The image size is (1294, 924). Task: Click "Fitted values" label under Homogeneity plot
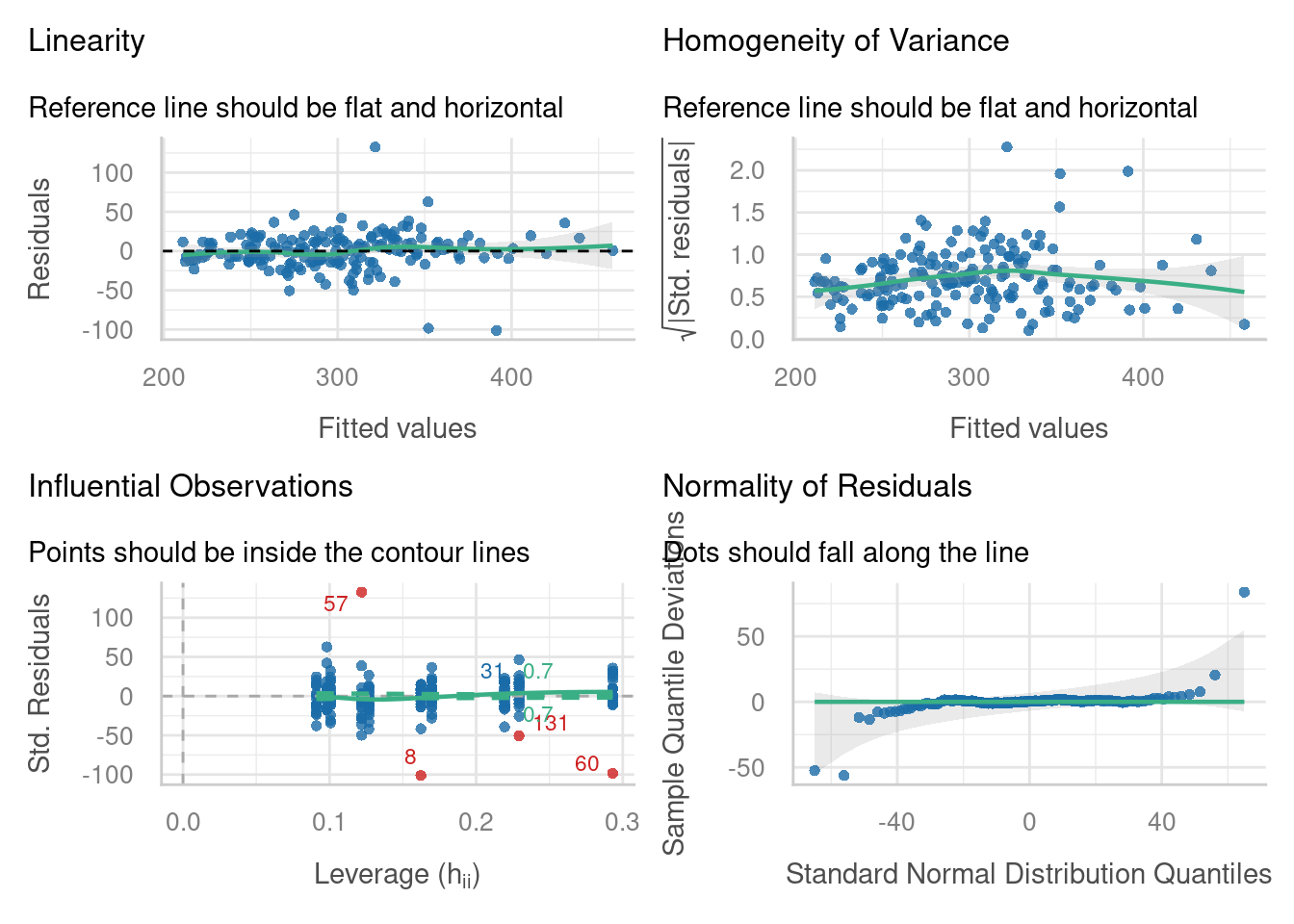1028,428
